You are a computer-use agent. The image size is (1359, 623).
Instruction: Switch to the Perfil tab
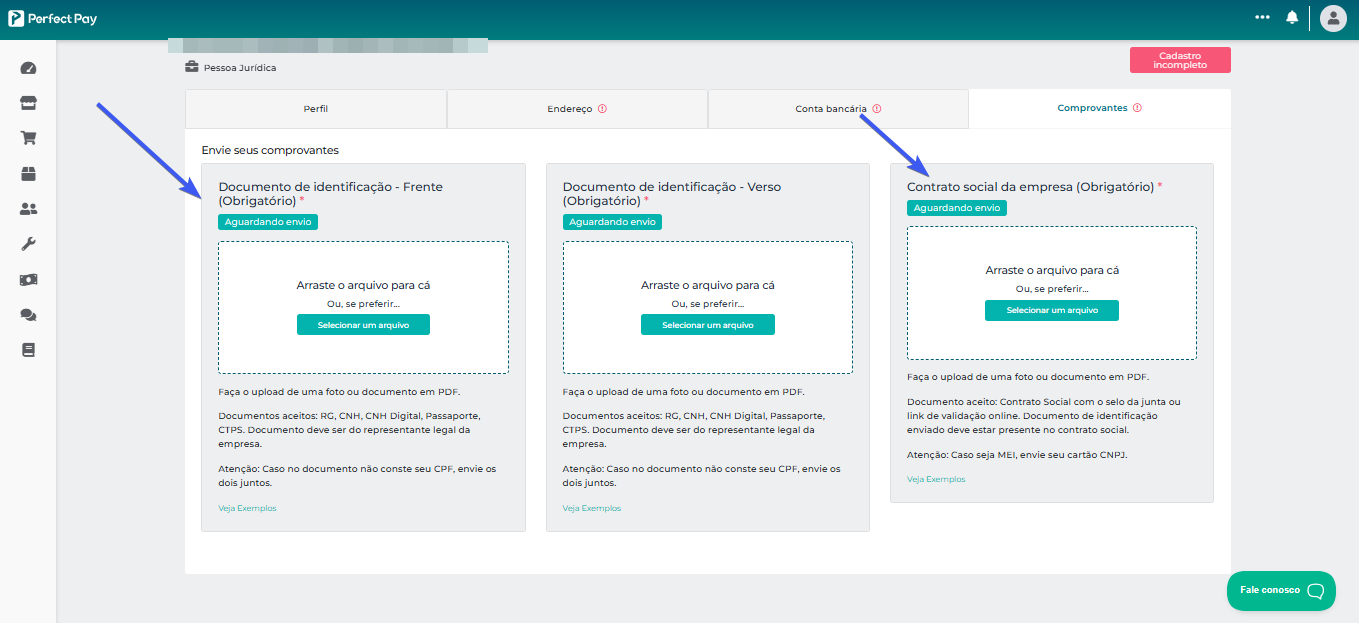tap(316, 109)
